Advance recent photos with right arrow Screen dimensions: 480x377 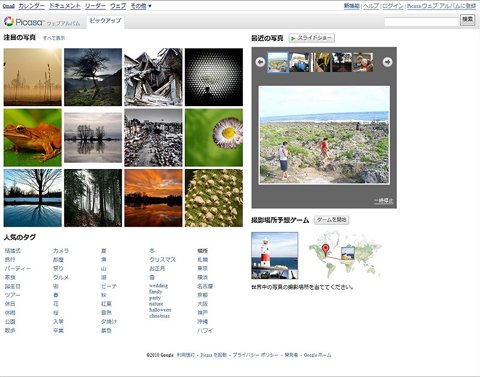click(x=387, y=62)
